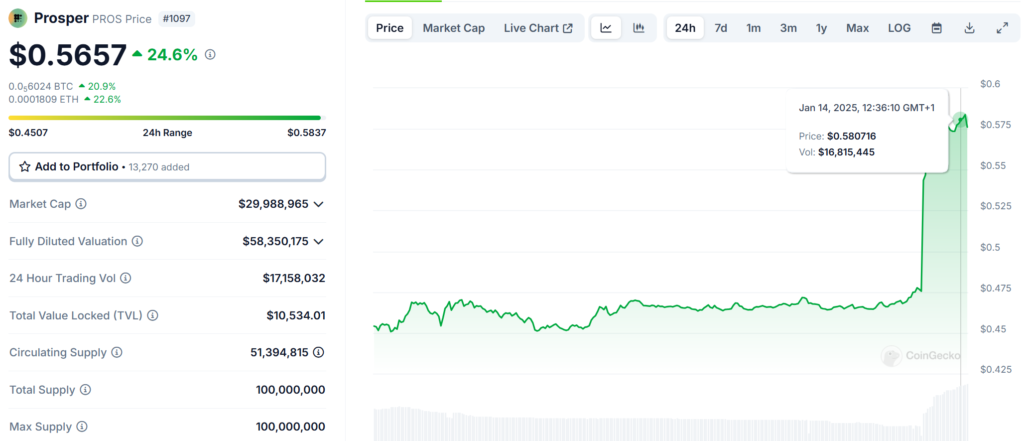Click Total Value Locked info icon
The width and height of the screenshot is (1024, 441).
pos(150,316)
